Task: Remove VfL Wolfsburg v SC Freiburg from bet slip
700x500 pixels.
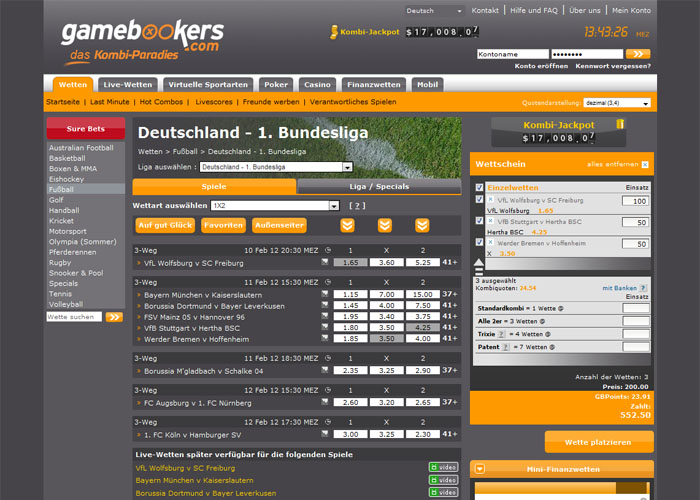Action: pos(490,200)
